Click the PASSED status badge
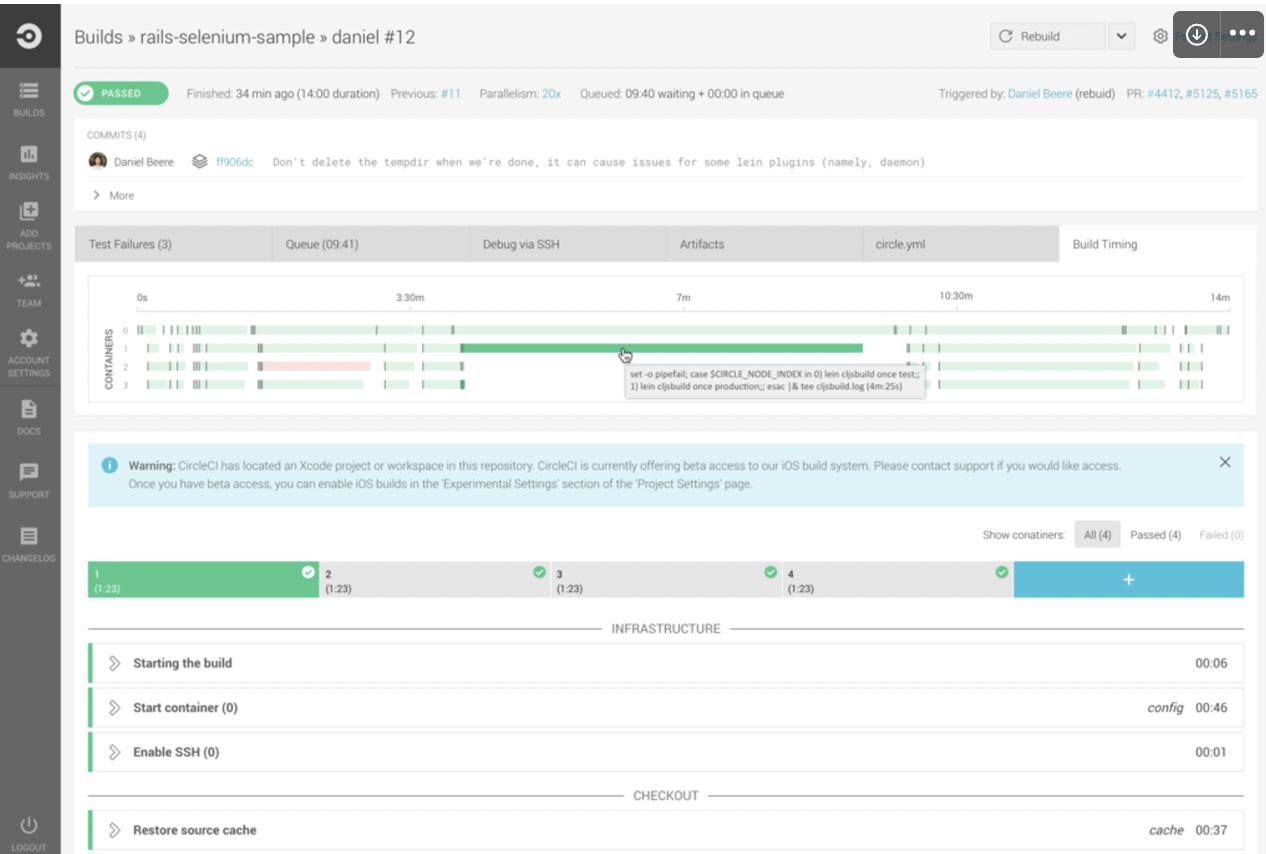Image resolution: width=1266 pixels, height=854 pixels. 121,93
